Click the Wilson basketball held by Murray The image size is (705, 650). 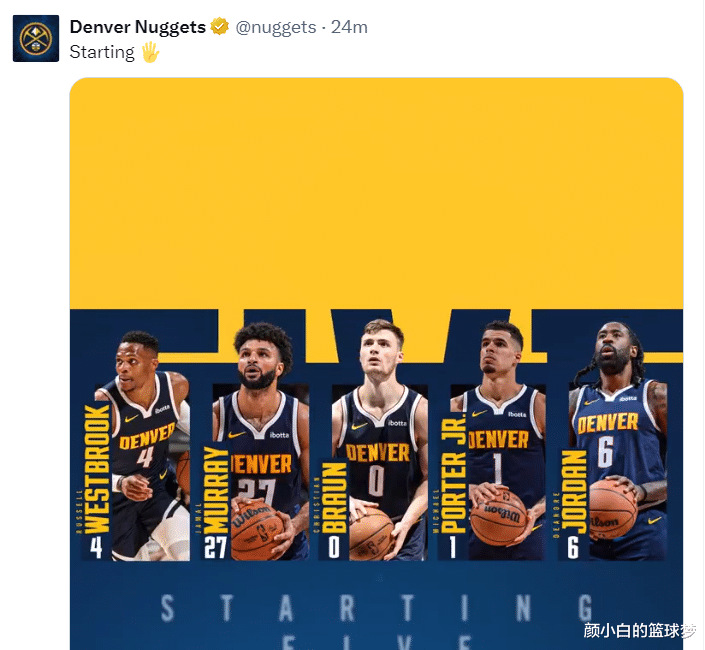pos(257,531)
